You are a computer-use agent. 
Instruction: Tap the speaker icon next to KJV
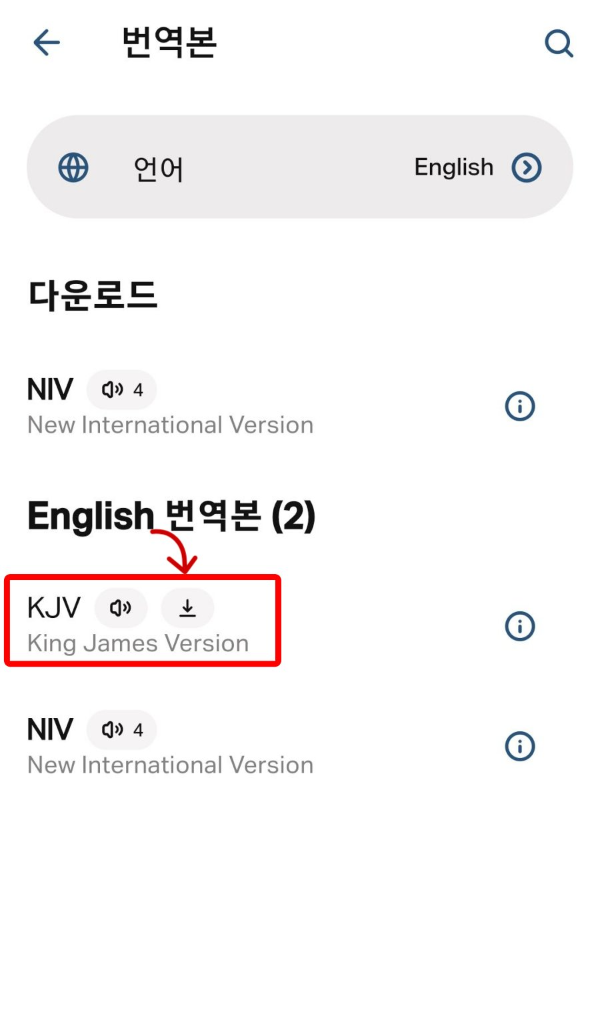point(121,607)
